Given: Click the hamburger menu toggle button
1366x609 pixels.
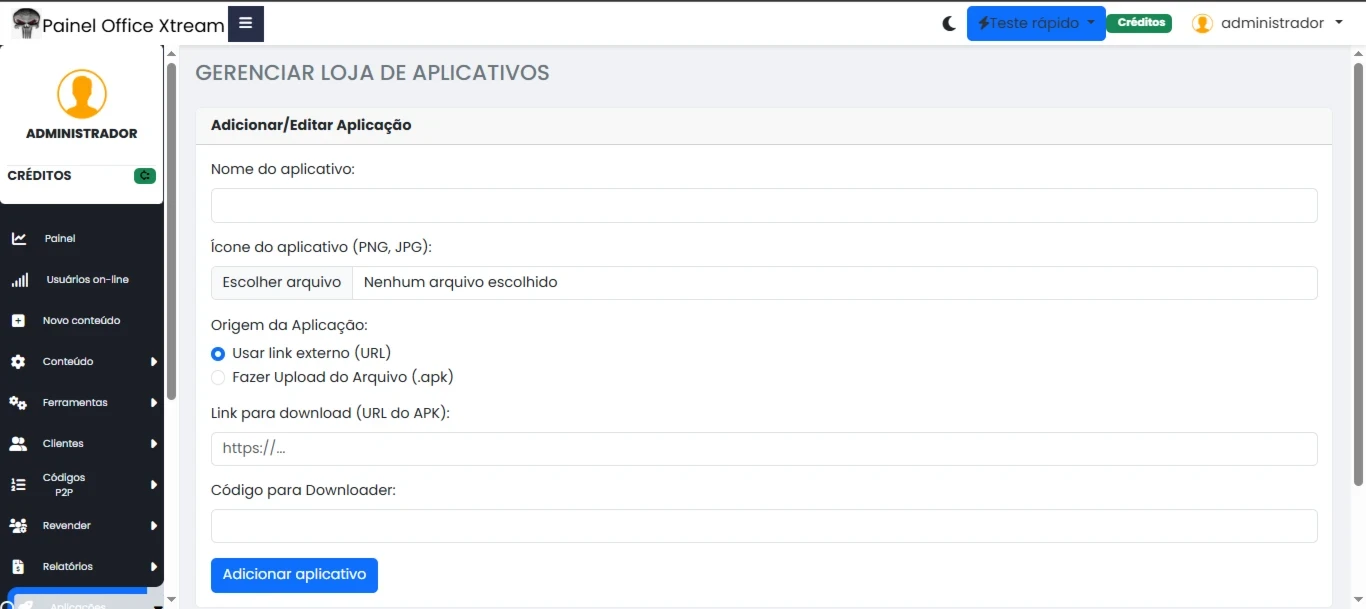Looking at the screenshot, I should click(245, 24).
